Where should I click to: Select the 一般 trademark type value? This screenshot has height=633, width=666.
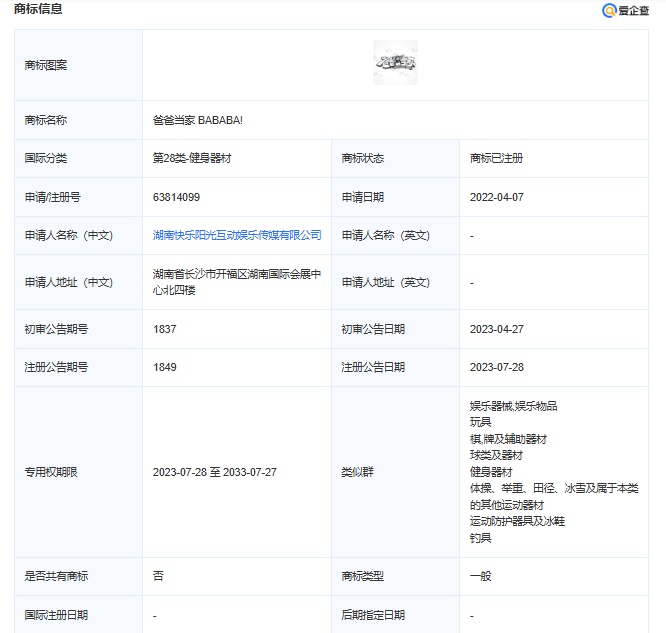(x=480, y=576)
